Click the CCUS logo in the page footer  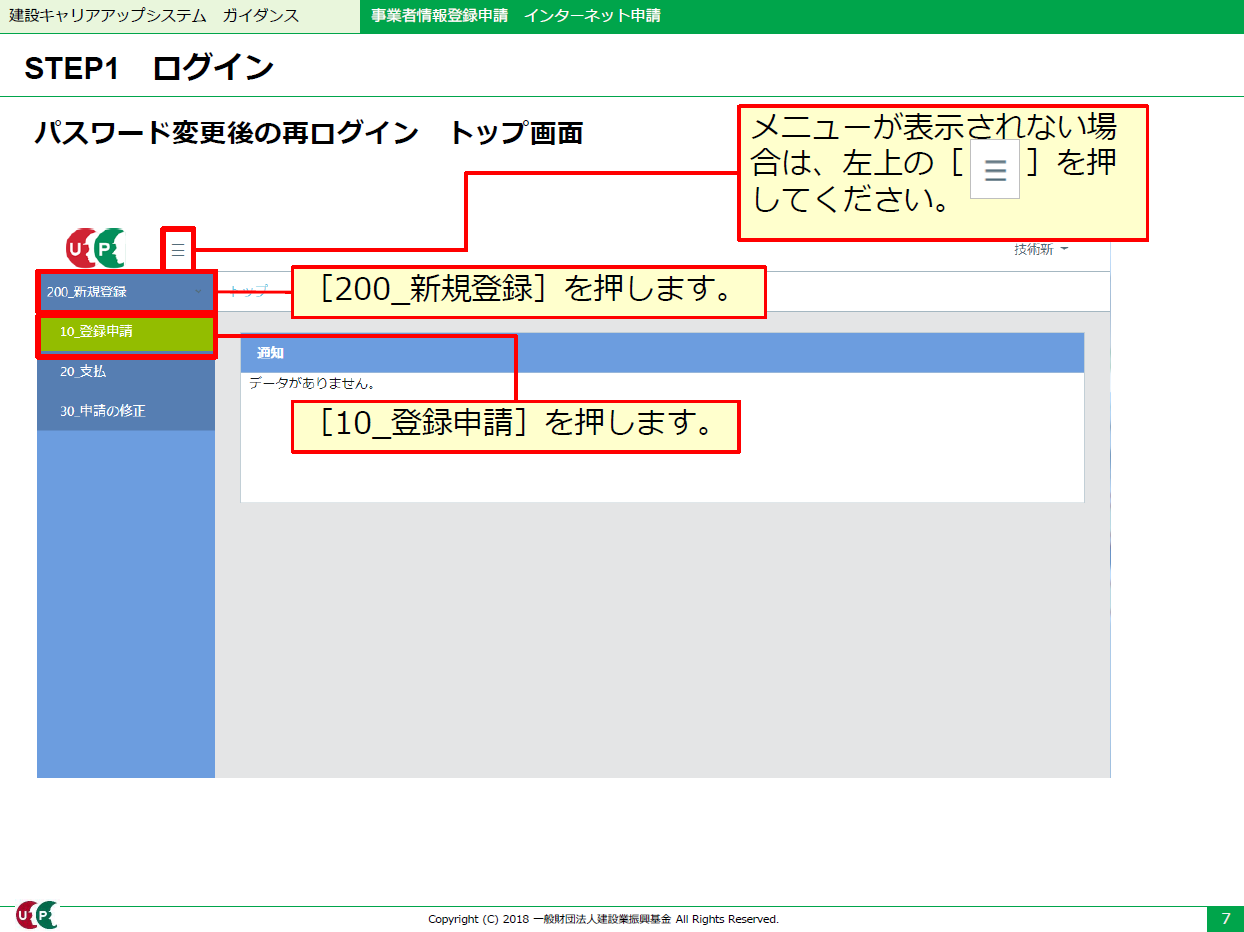click(x=37, y=914)
